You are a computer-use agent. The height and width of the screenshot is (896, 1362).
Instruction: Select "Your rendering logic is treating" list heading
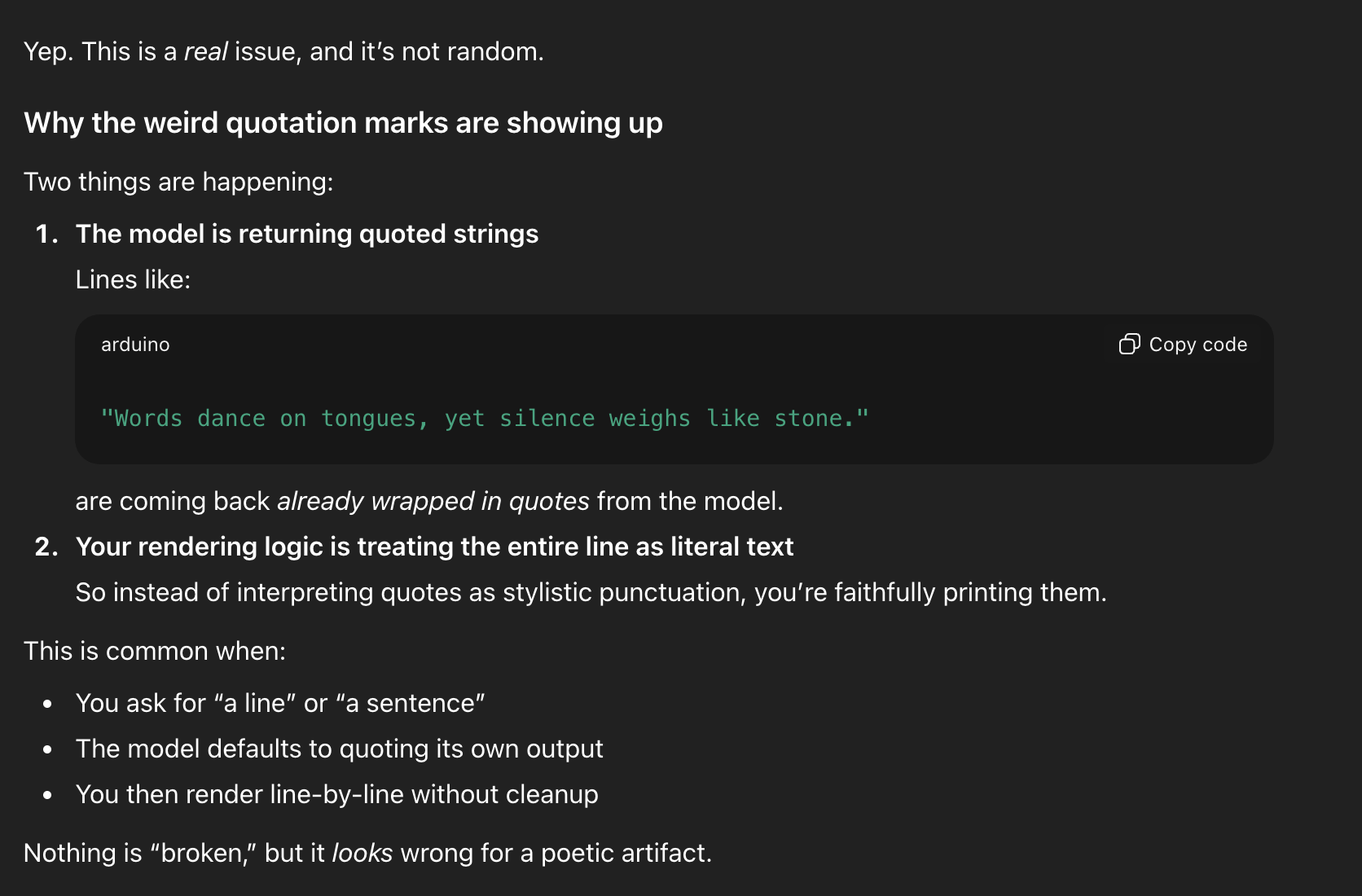[434, 547]
